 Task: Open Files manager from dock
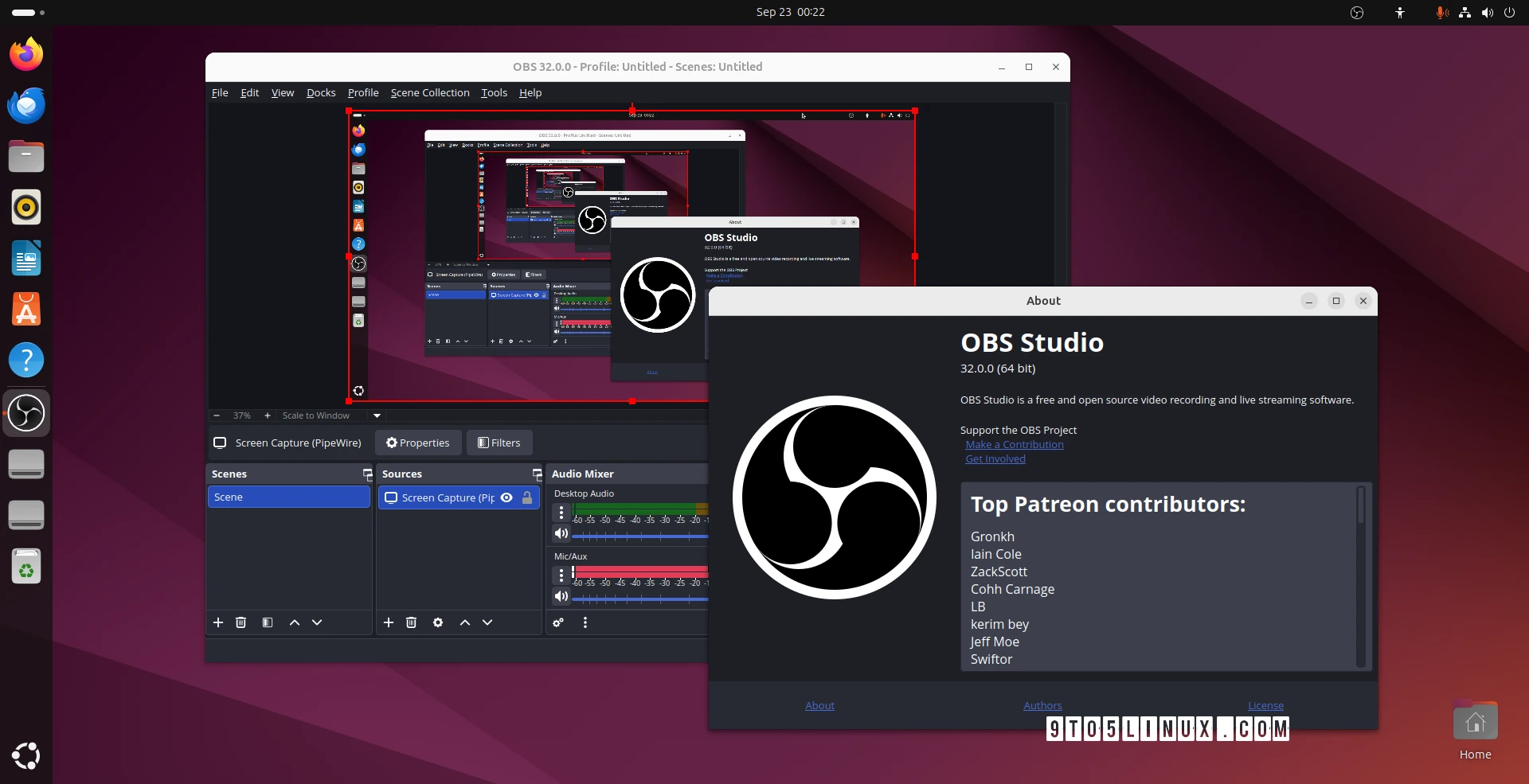(26, 156)
